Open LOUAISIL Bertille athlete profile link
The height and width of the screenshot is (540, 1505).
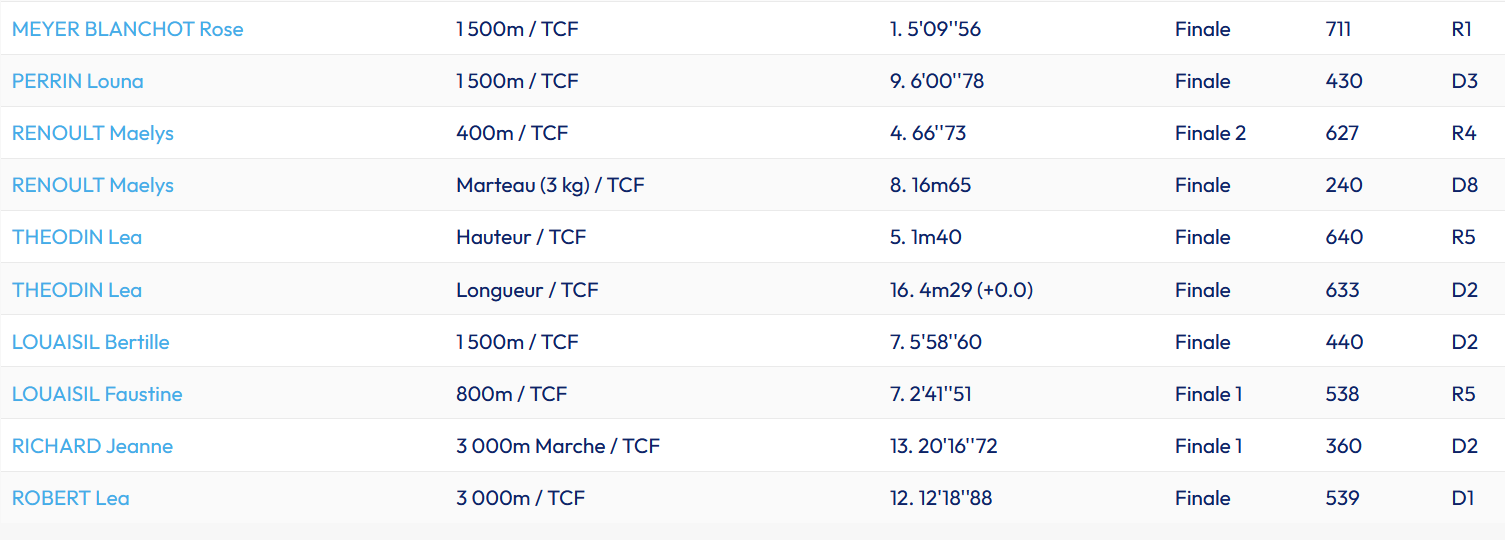(x=90, y=342)
